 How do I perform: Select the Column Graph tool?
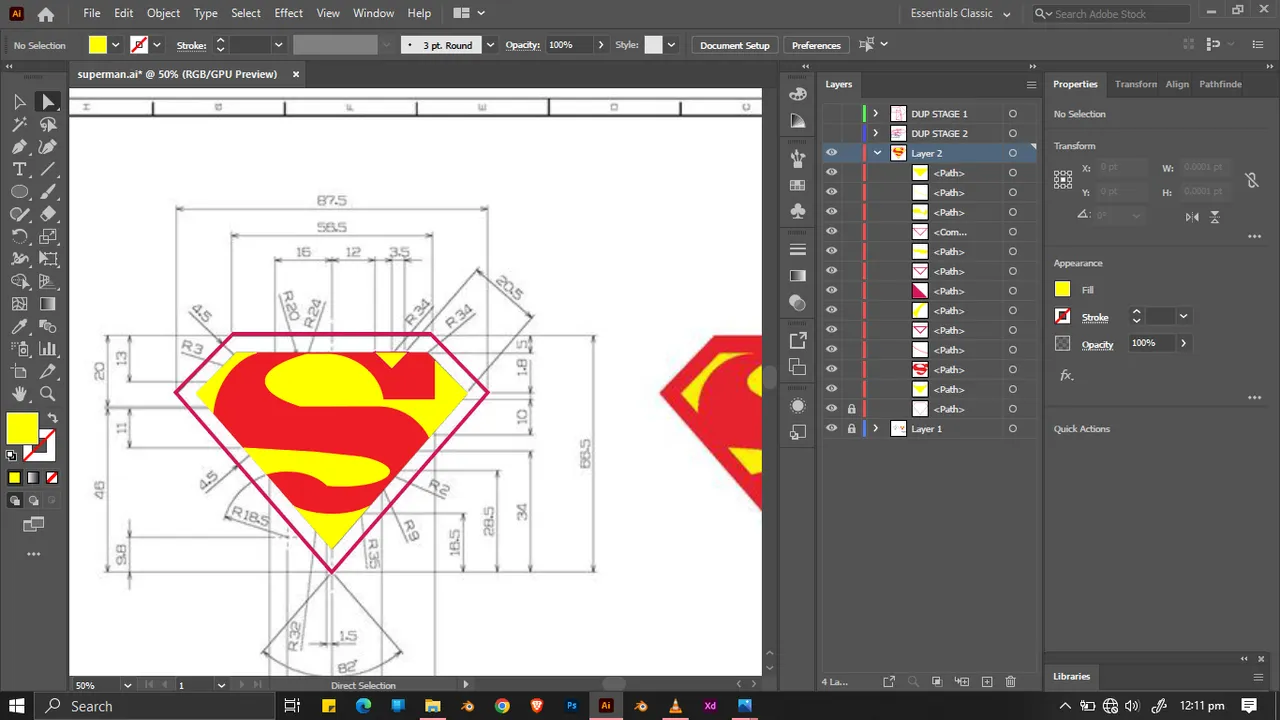48,349
